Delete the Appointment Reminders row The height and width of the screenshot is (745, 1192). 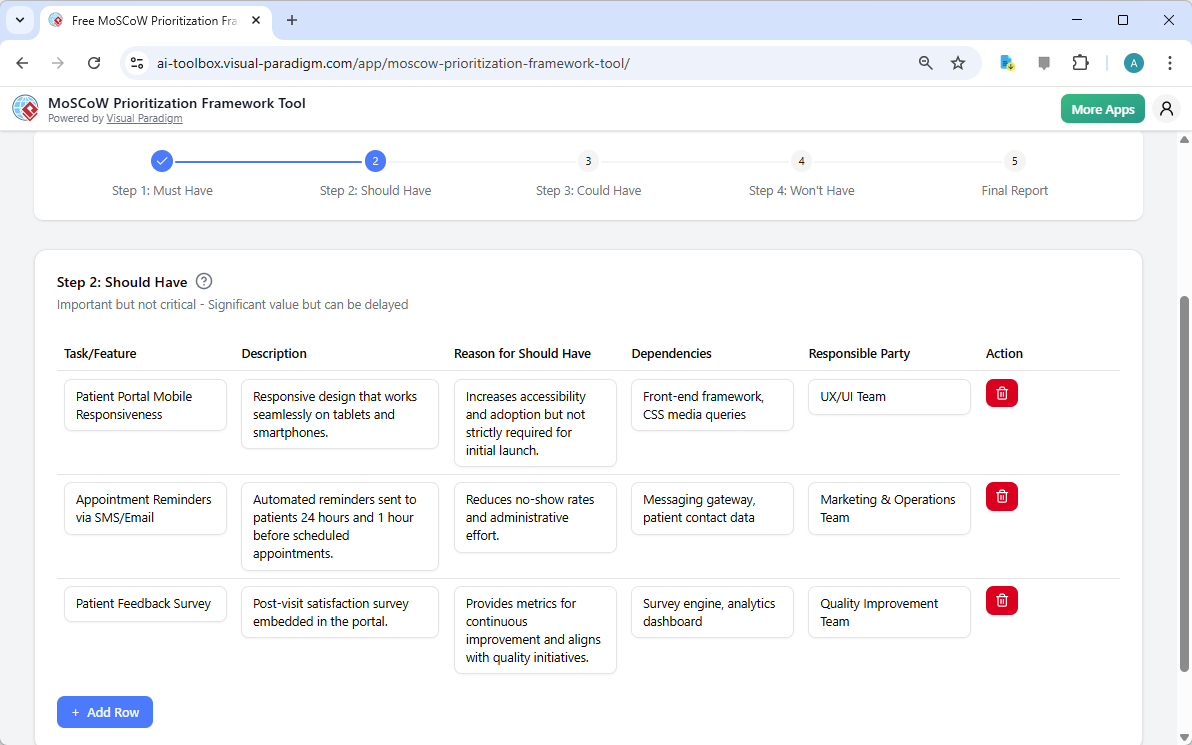[1001, 496]
